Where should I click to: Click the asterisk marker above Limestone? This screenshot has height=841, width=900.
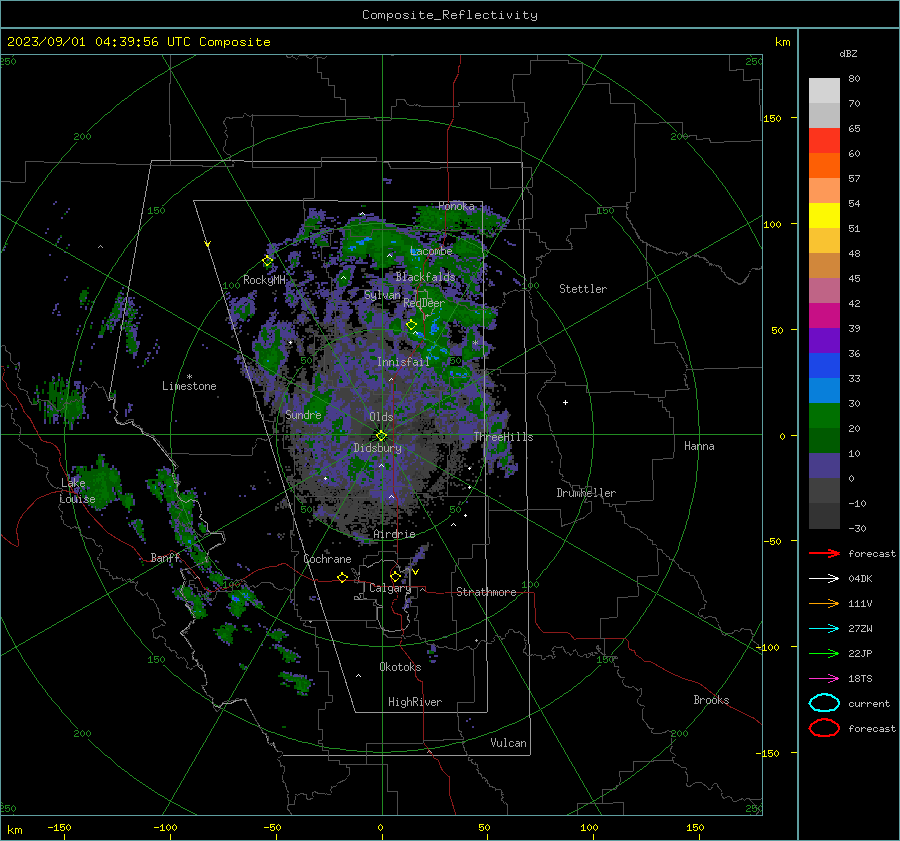(x=189, y=377)
